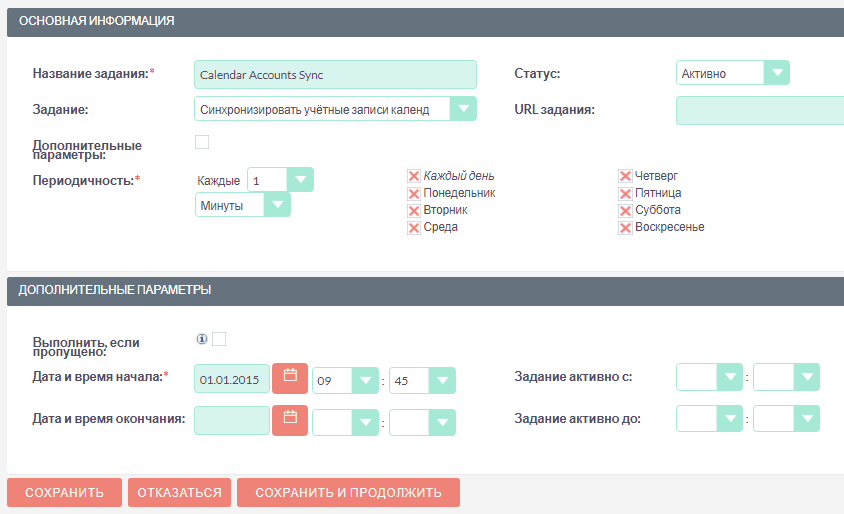Click Сохранить и продолжить button

pyautogui.click(x=347, y=493)
